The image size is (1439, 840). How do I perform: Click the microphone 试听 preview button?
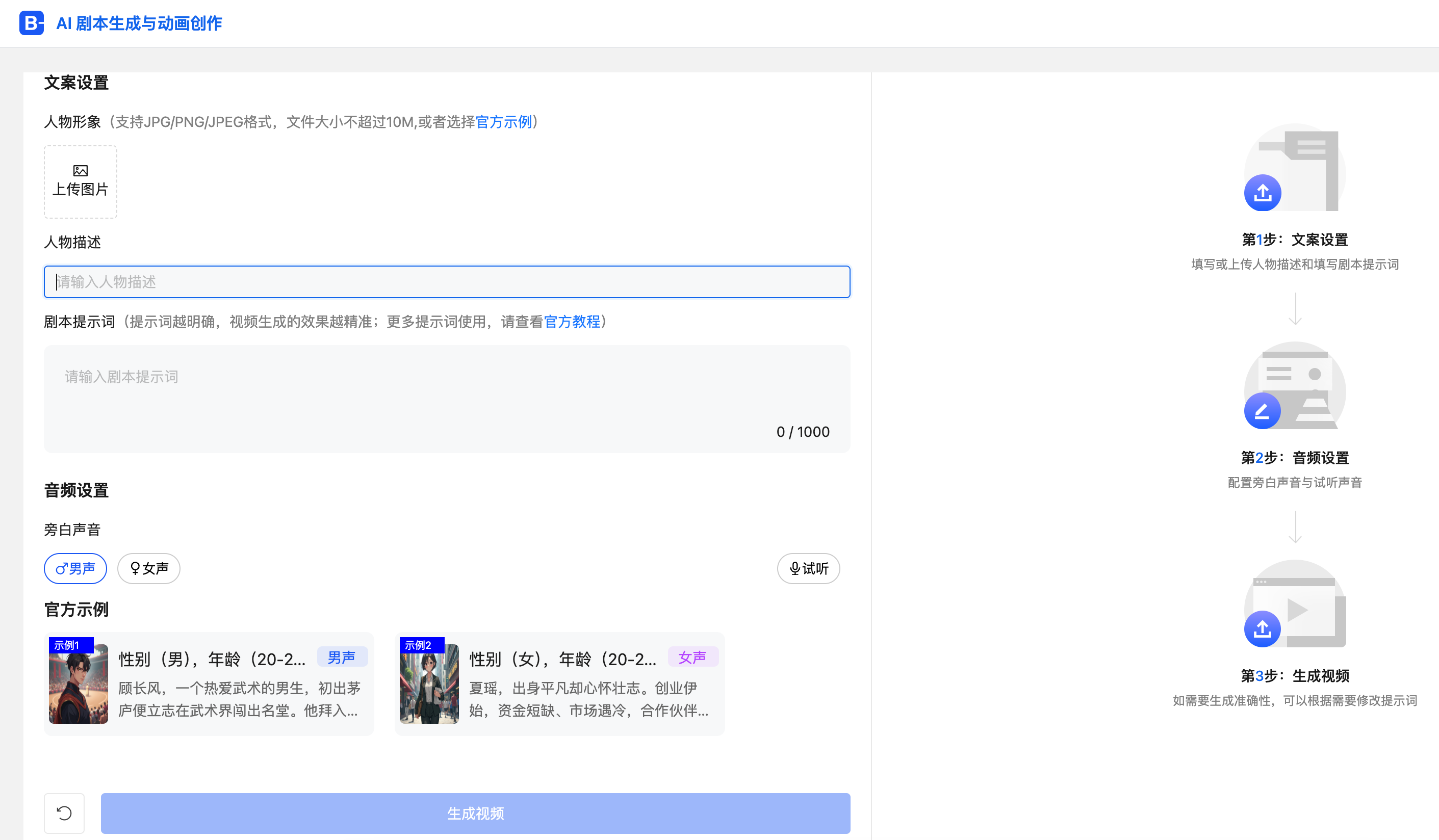(808, 568)
